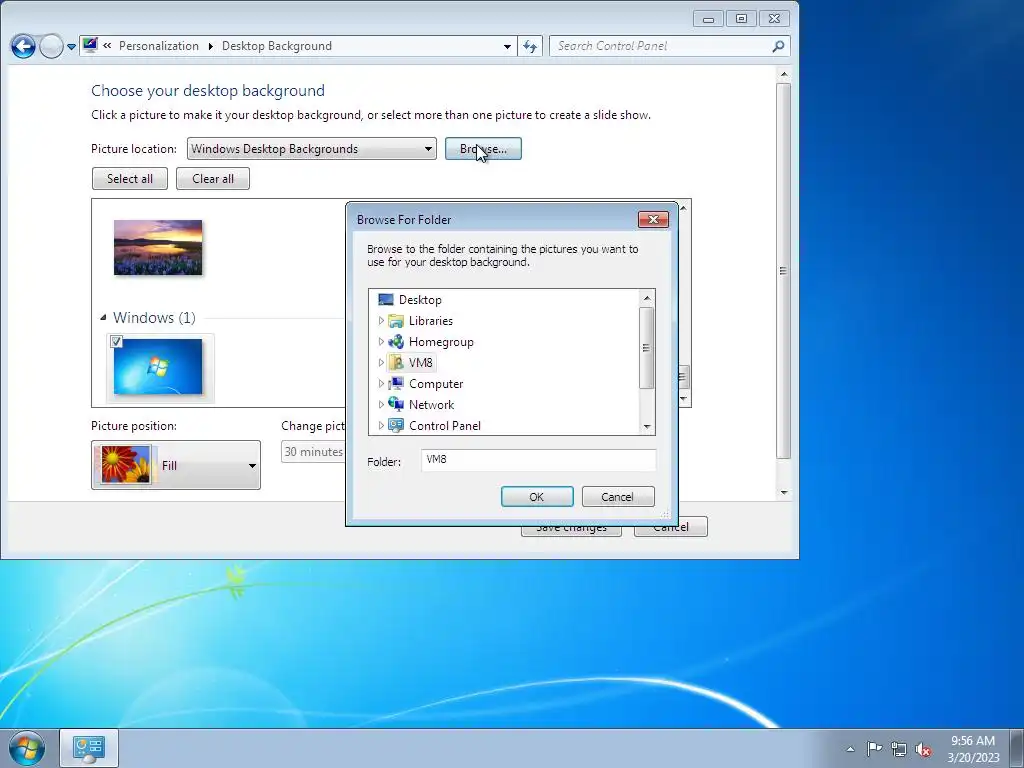Click the Computer icon in the tree
Screen dimensions: 1024x768
(x=396, y=383)
